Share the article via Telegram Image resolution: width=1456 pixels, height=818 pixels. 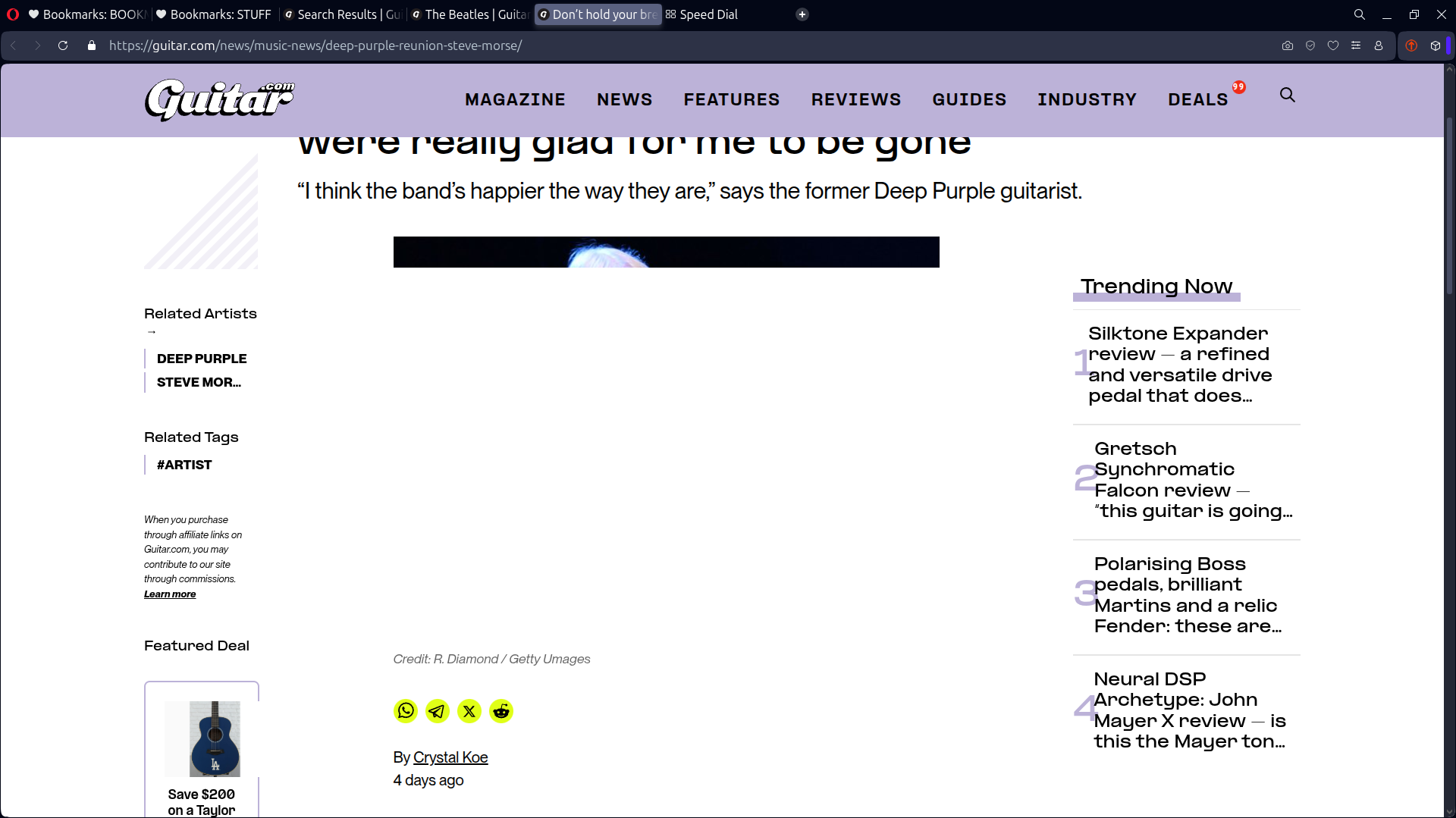[x=438, y=711]
